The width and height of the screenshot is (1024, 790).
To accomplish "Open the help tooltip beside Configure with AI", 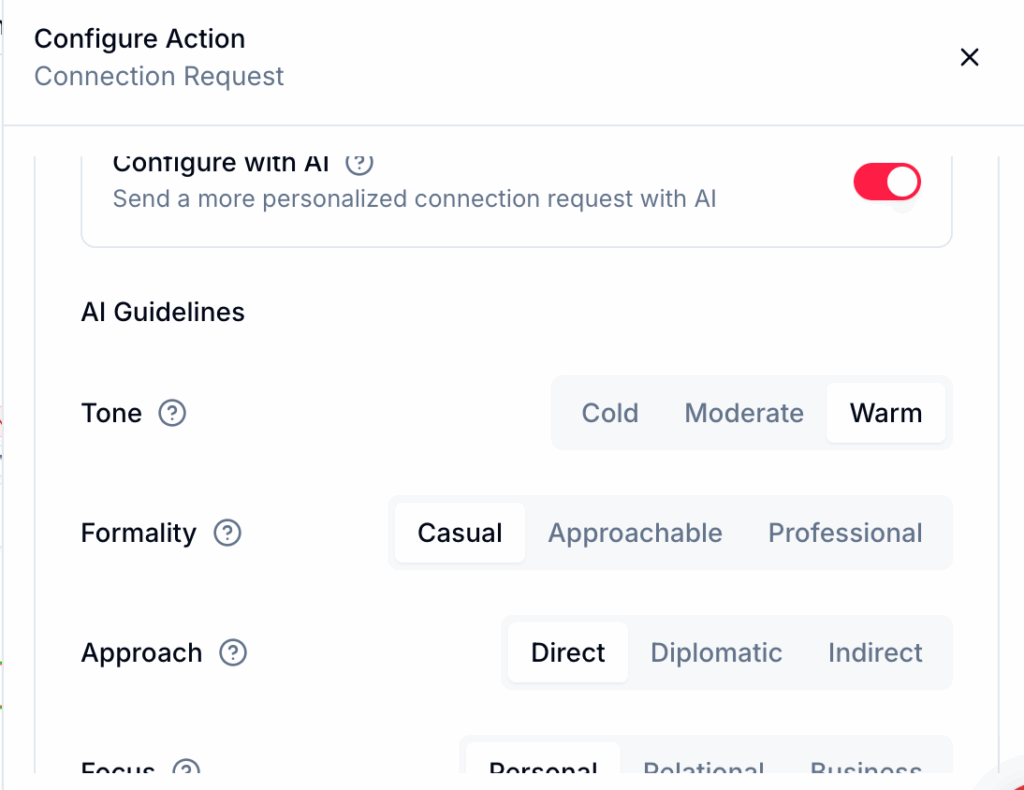I will 359,163.
